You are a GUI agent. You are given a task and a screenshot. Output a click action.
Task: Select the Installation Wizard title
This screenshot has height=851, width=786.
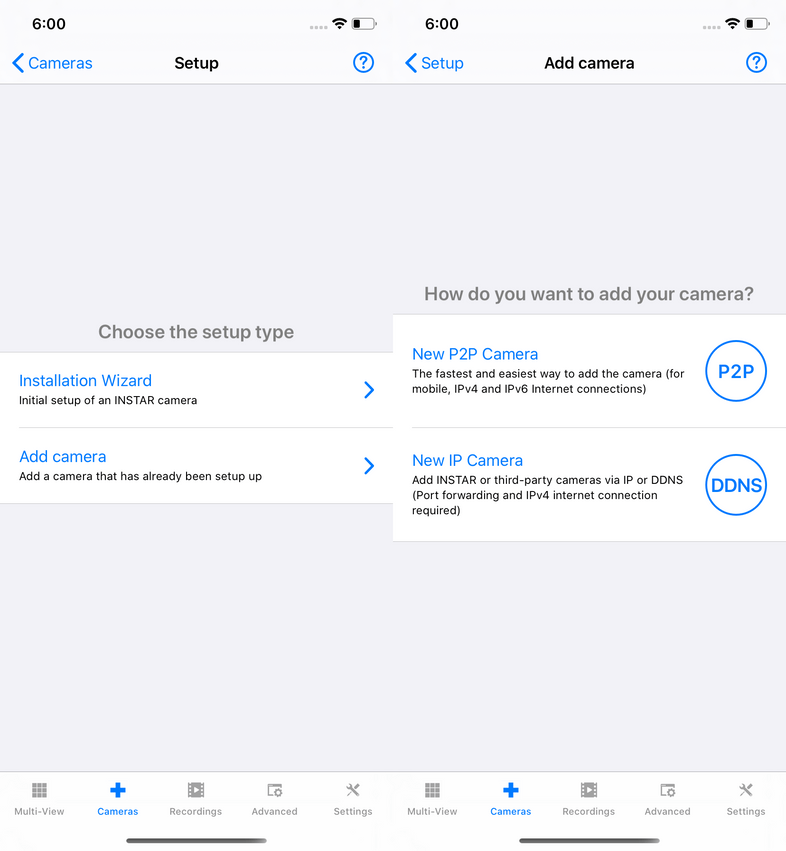tap(85, 380)
